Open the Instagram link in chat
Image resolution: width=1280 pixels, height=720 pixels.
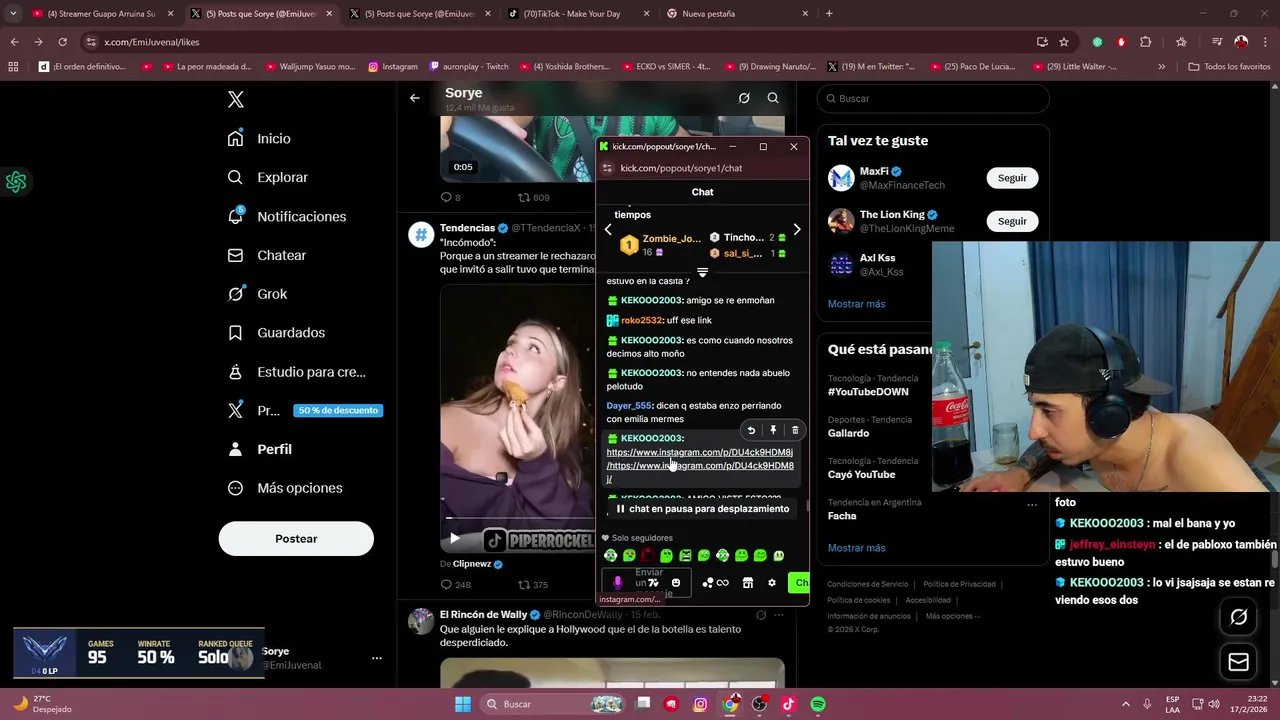click(x=699, y=465)
